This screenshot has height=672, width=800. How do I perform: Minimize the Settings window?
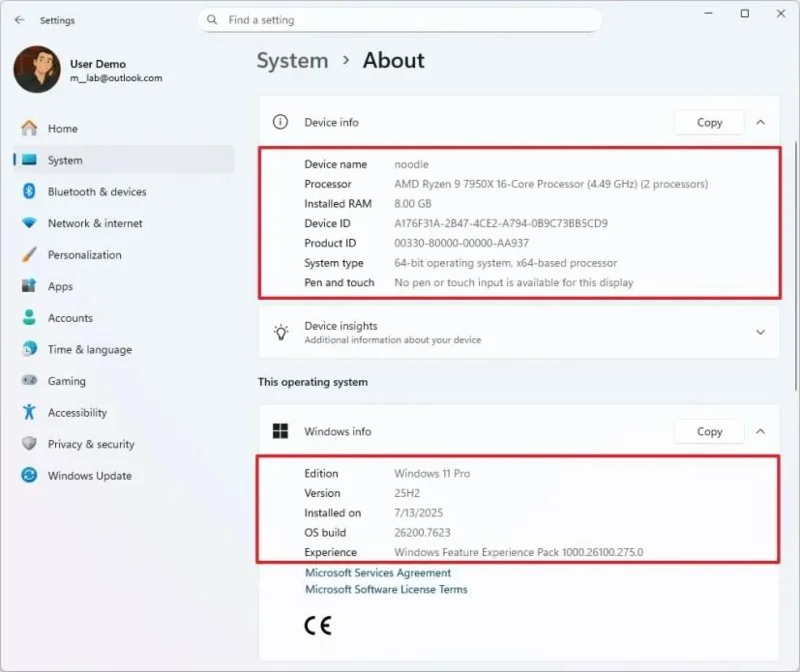coord(708,14)
